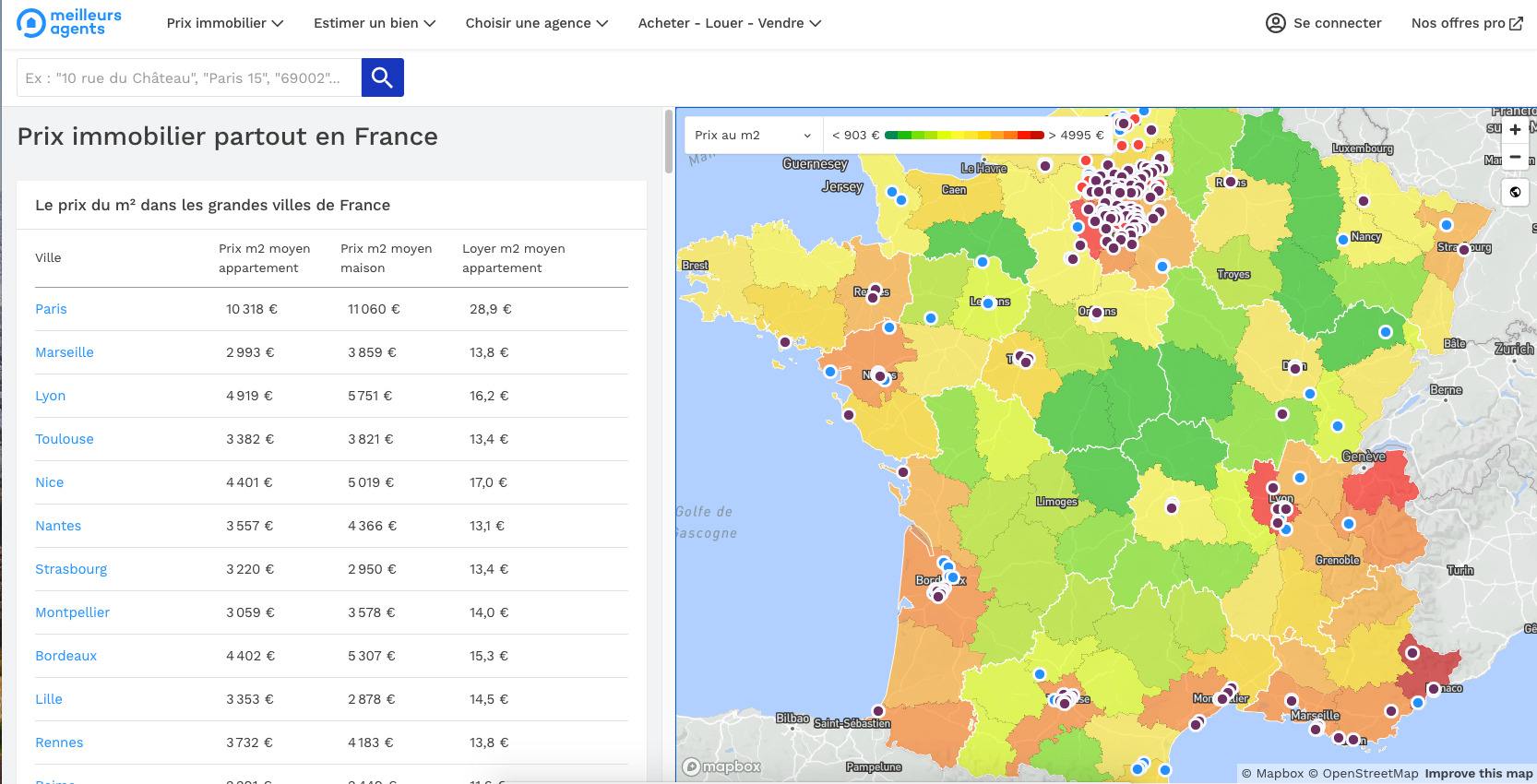Open Acheter - Louer - Vendre menu
The width and height of the screenshot is (1537, 784).
coord(729,23)
